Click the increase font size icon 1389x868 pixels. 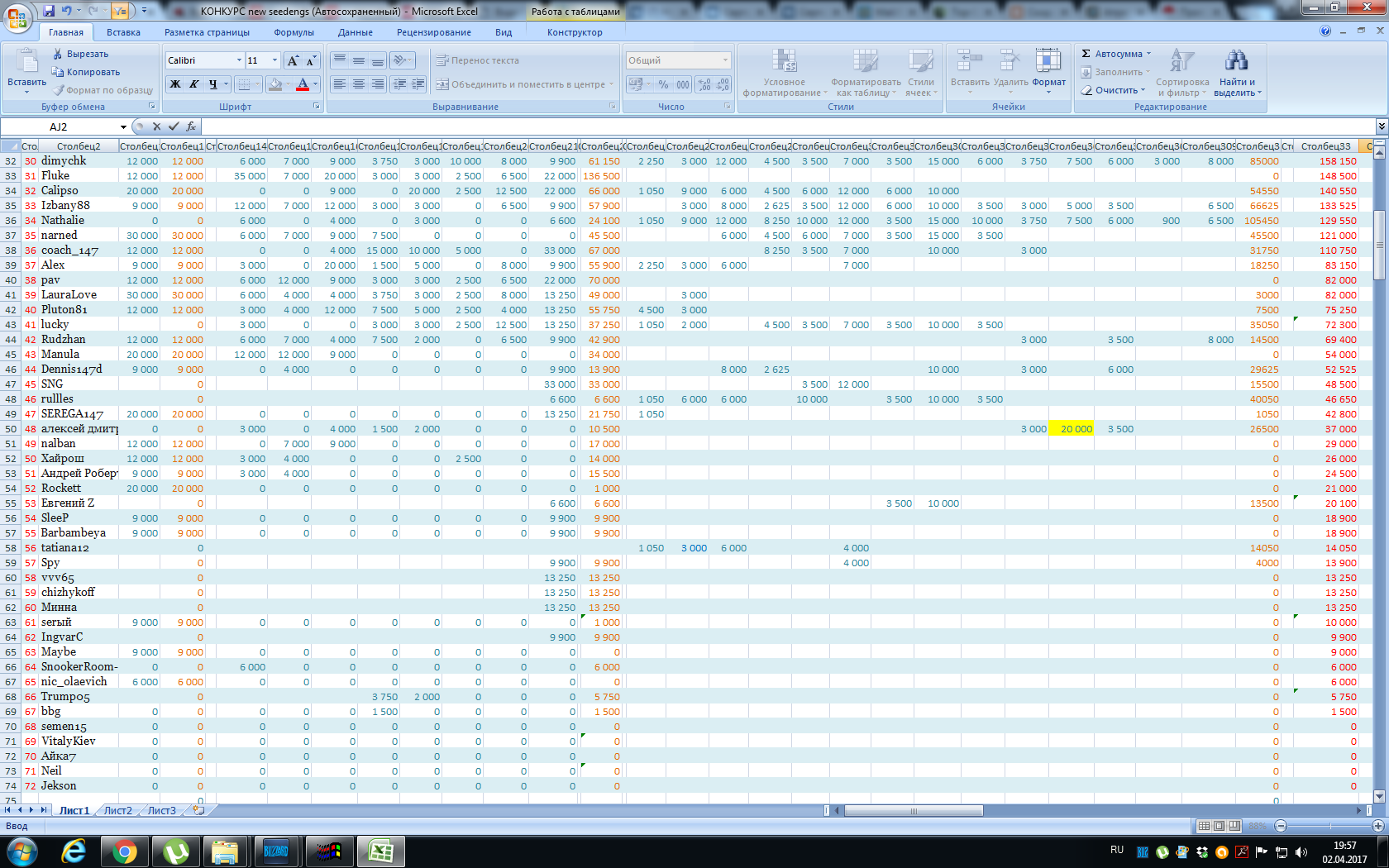293,60
